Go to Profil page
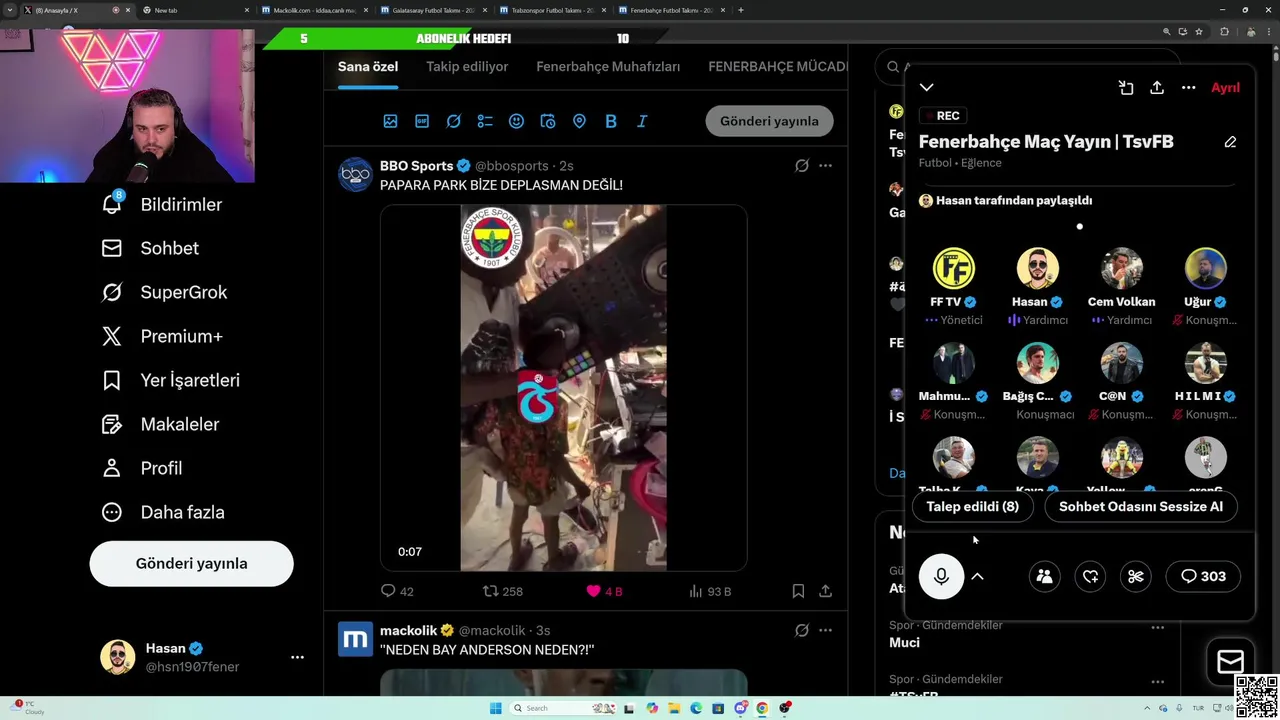 click(x=142, y=468)
